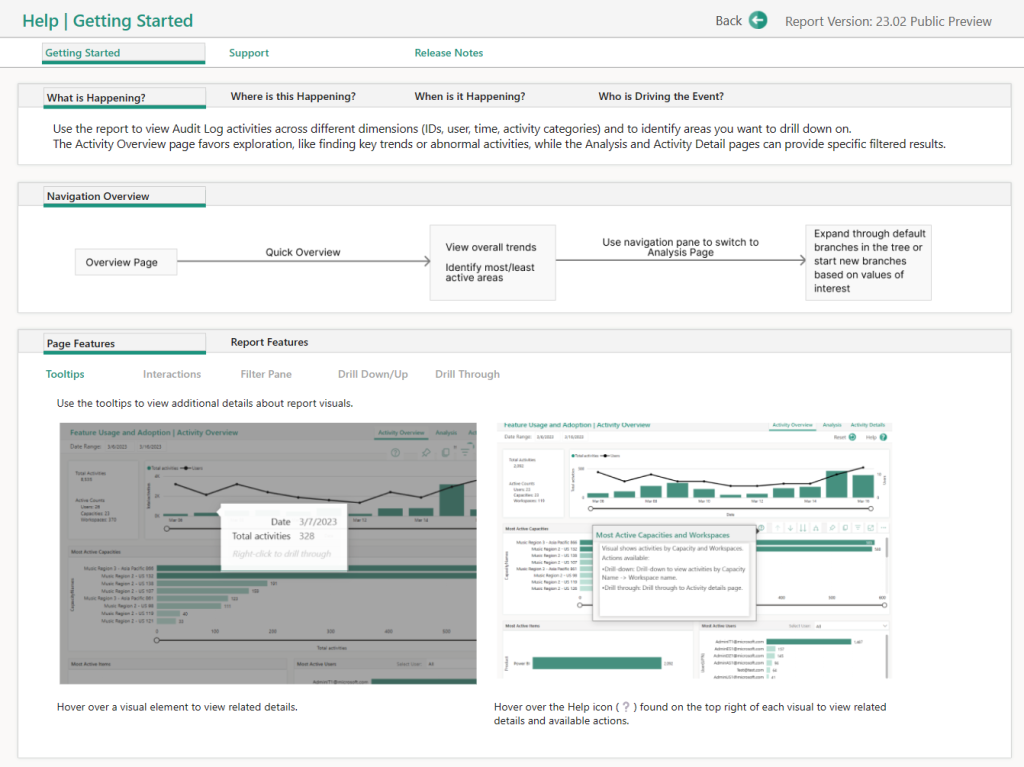Screen dimensions: 1024x767
Task: Select the Release Notes link
Action: 448,52
